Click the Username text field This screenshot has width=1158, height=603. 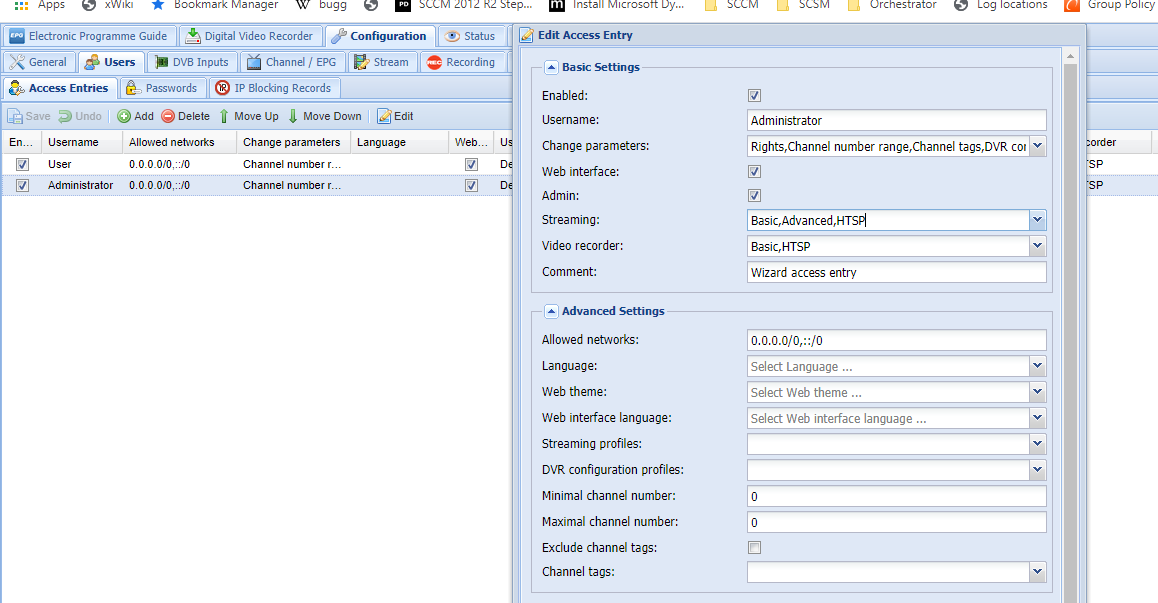tap(896, 120)
